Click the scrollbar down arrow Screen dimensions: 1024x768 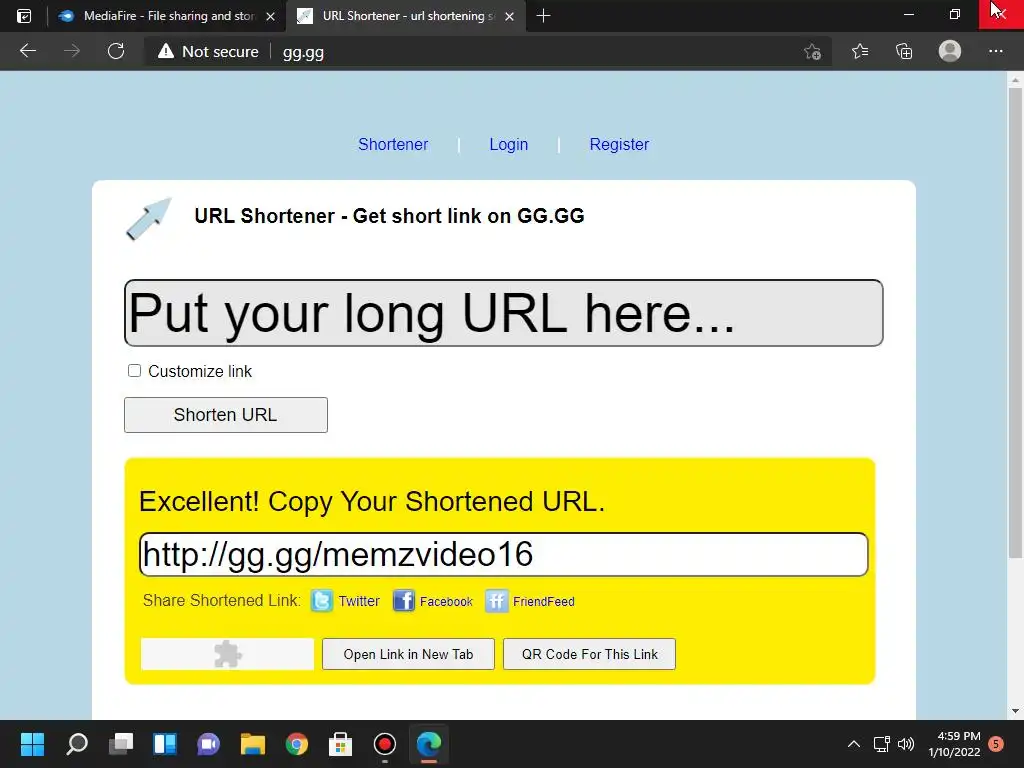[x=1015, y=711]
